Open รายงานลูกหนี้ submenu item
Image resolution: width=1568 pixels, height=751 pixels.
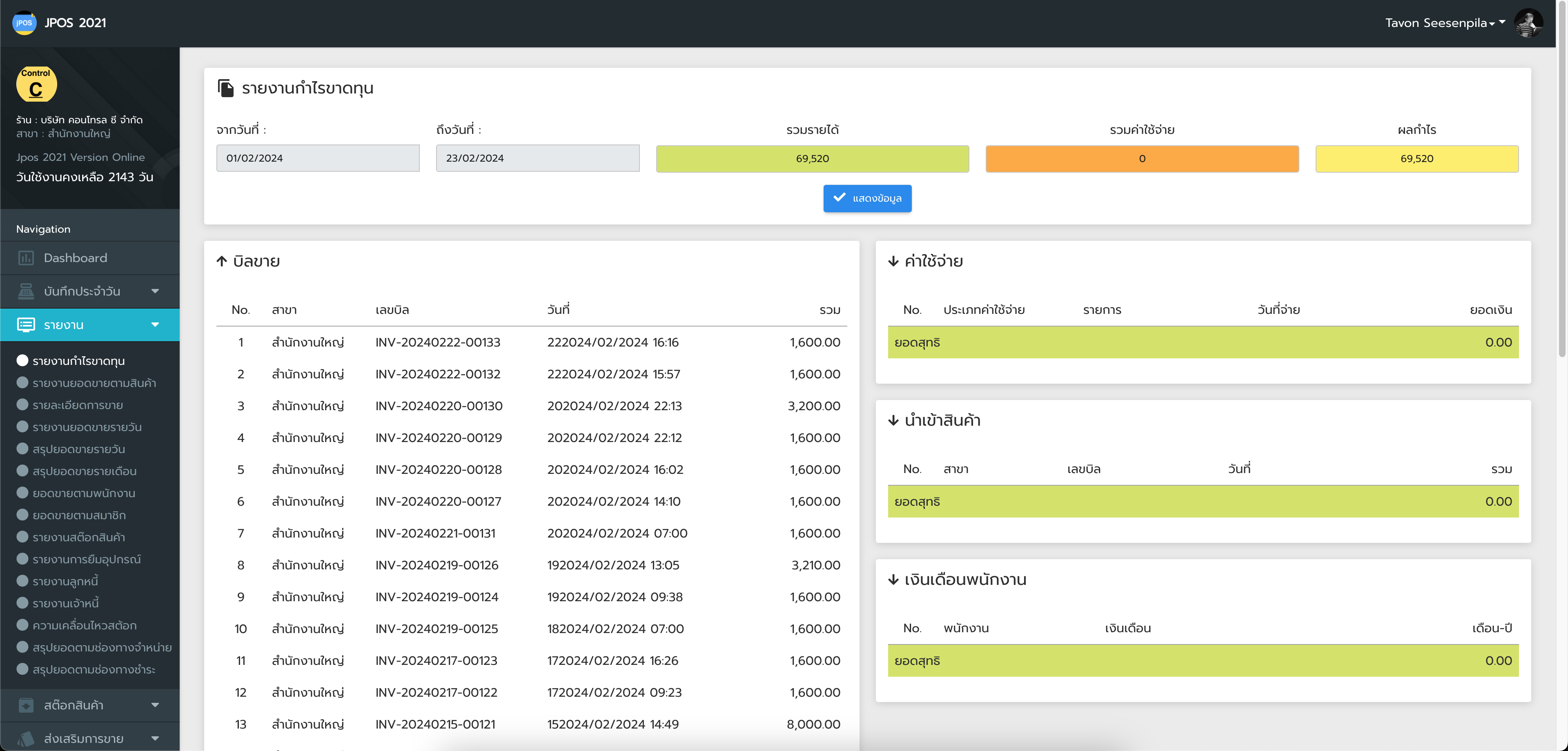(65, 581)
